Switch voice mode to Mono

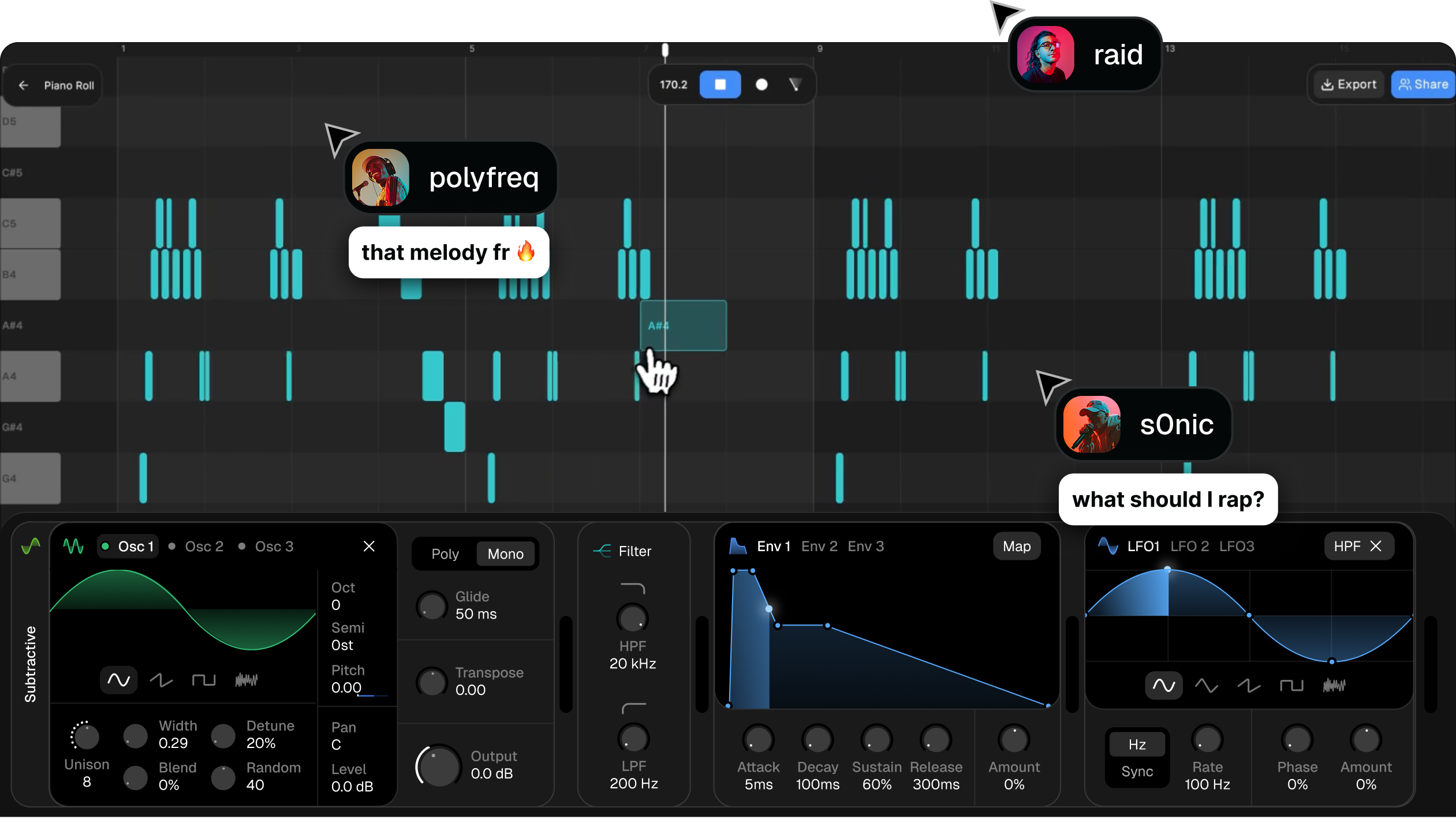(505, 553)
